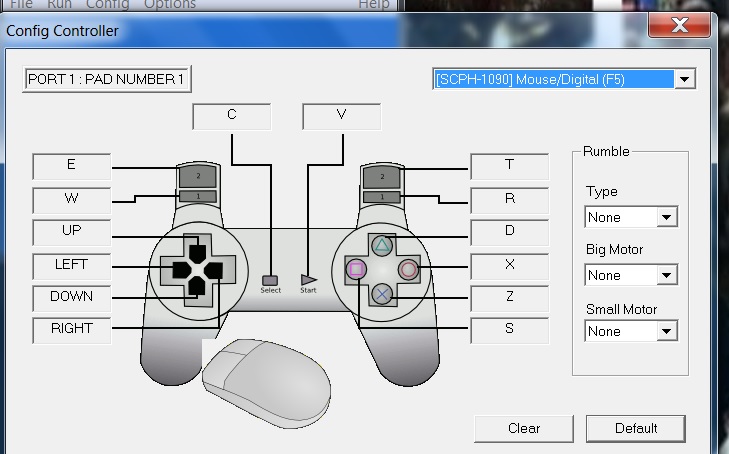This screenshot has width=729, height=454.
Task: Select the DOWN key field
Action: (72, 298)
